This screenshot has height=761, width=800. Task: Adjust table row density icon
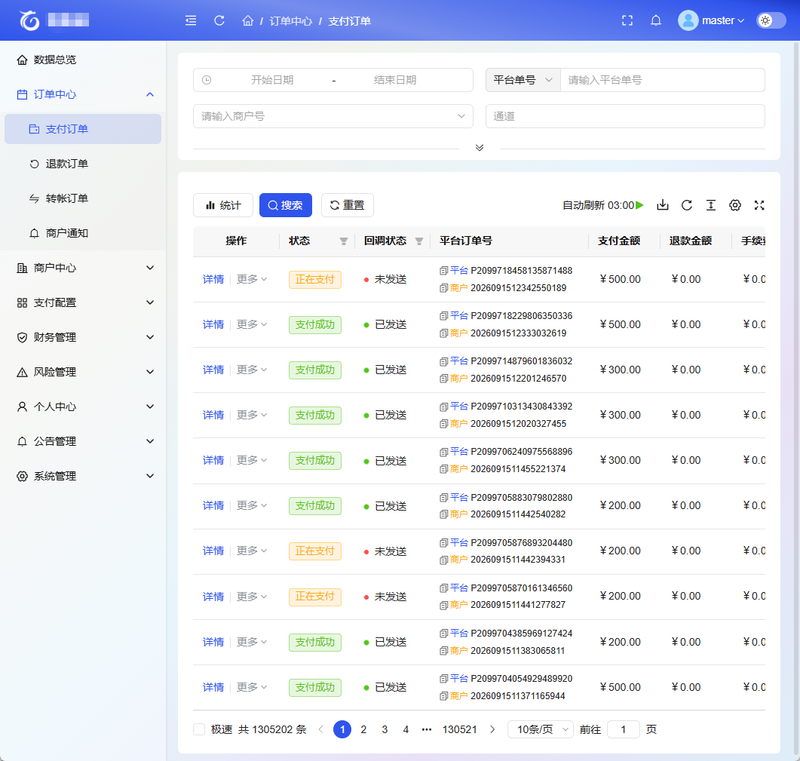pos(711,205)
